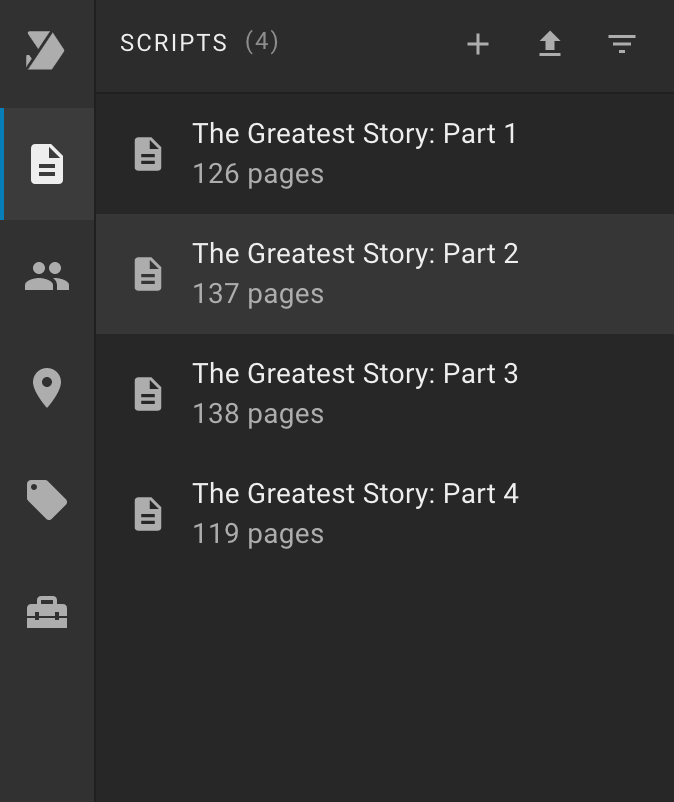Open the Scripts section in sidebar
This screenshot has height=802, width=674.
tap(47, 164)
